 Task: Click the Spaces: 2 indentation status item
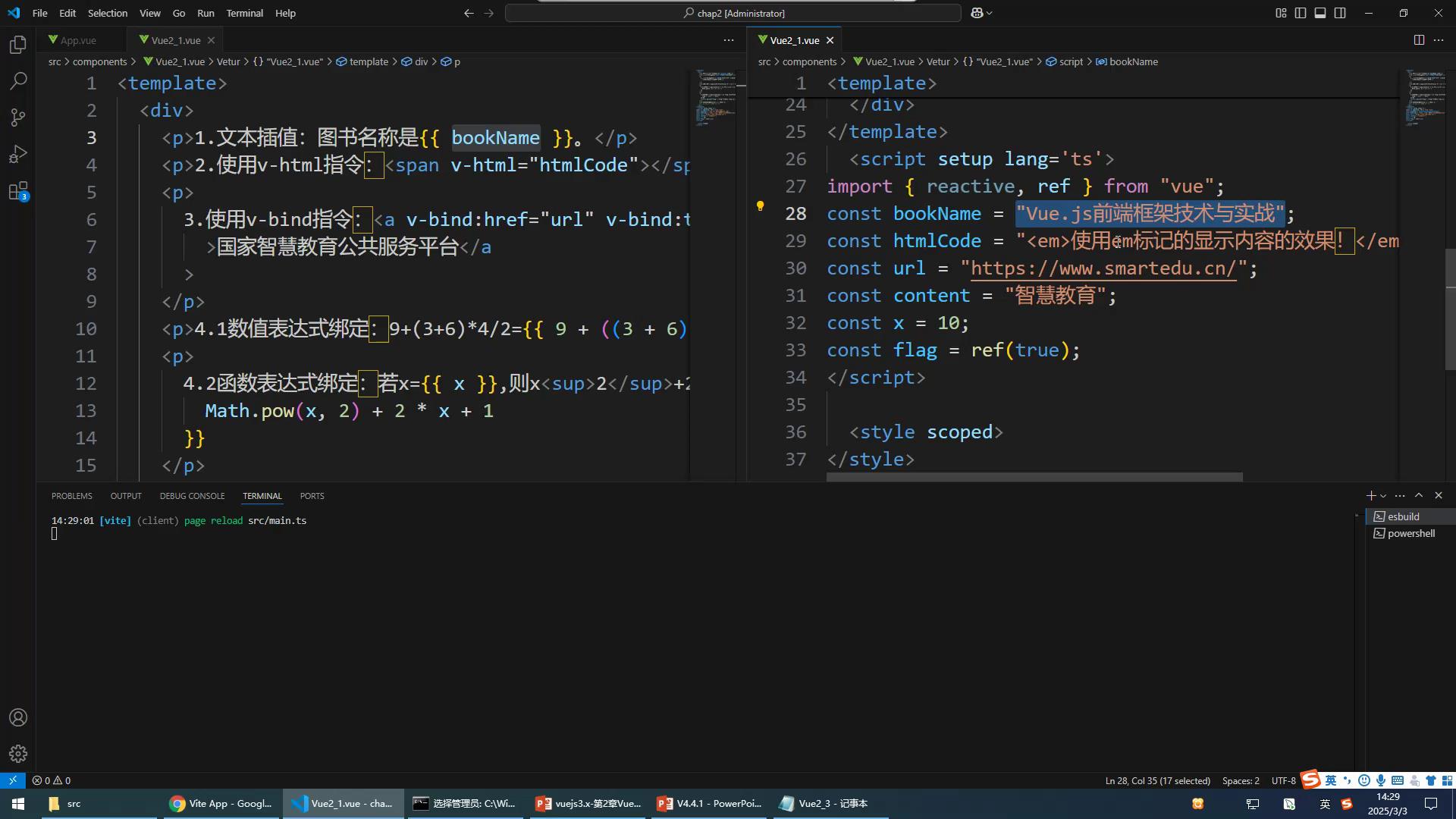(1241, 780)
